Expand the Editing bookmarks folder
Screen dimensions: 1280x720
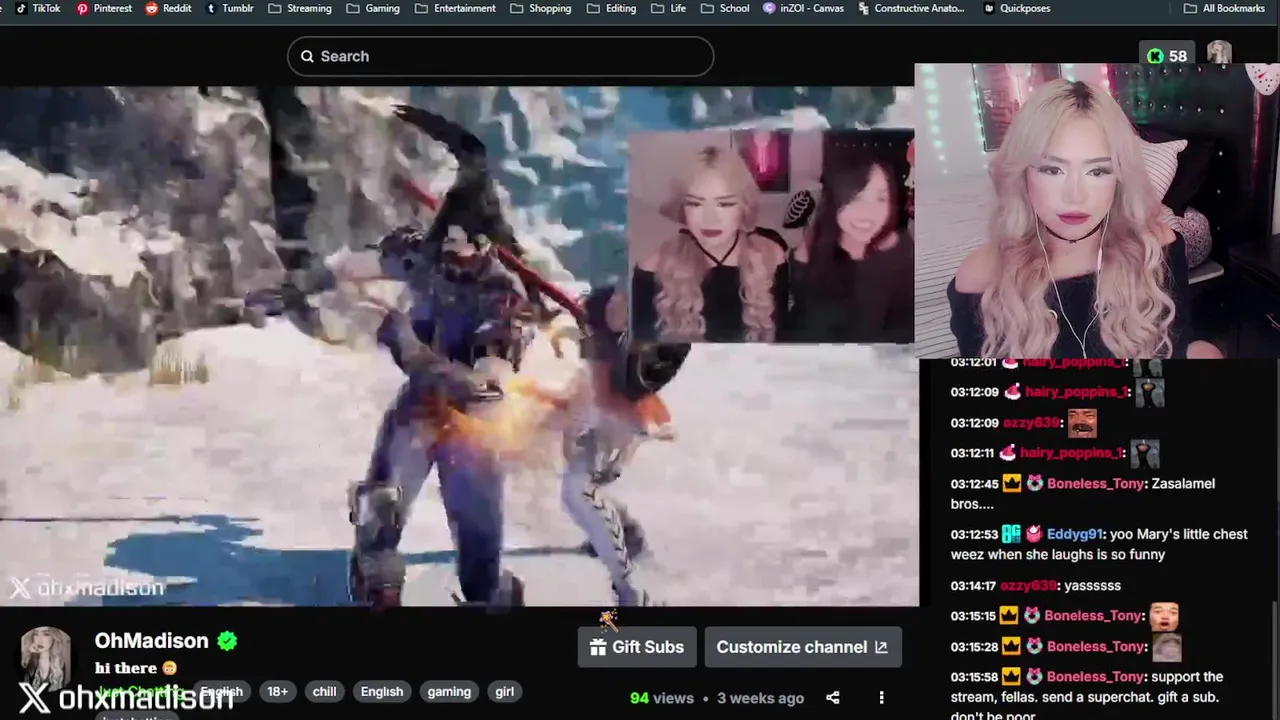611,8
